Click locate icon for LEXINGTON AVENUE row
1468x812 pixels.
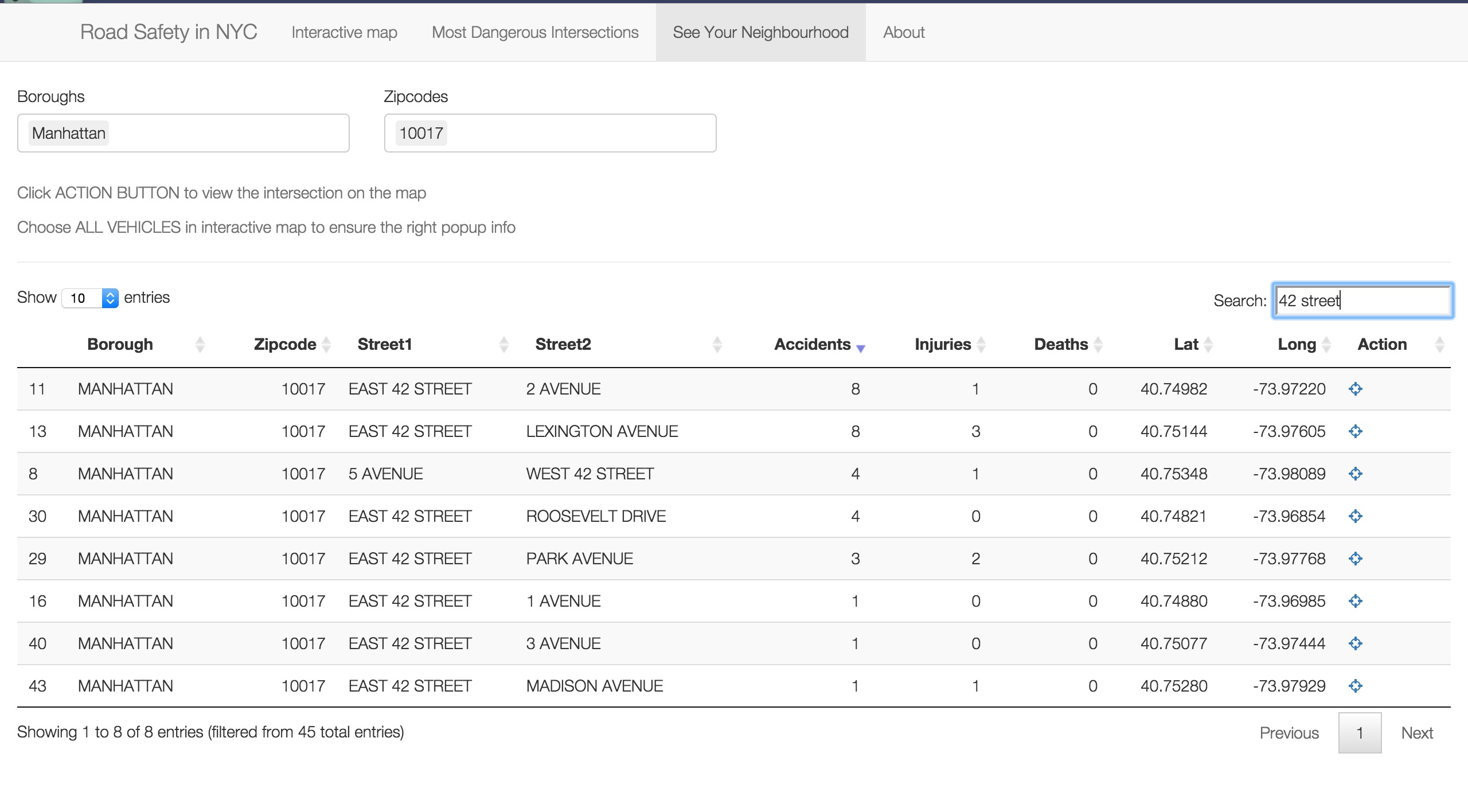point(1355,431)
